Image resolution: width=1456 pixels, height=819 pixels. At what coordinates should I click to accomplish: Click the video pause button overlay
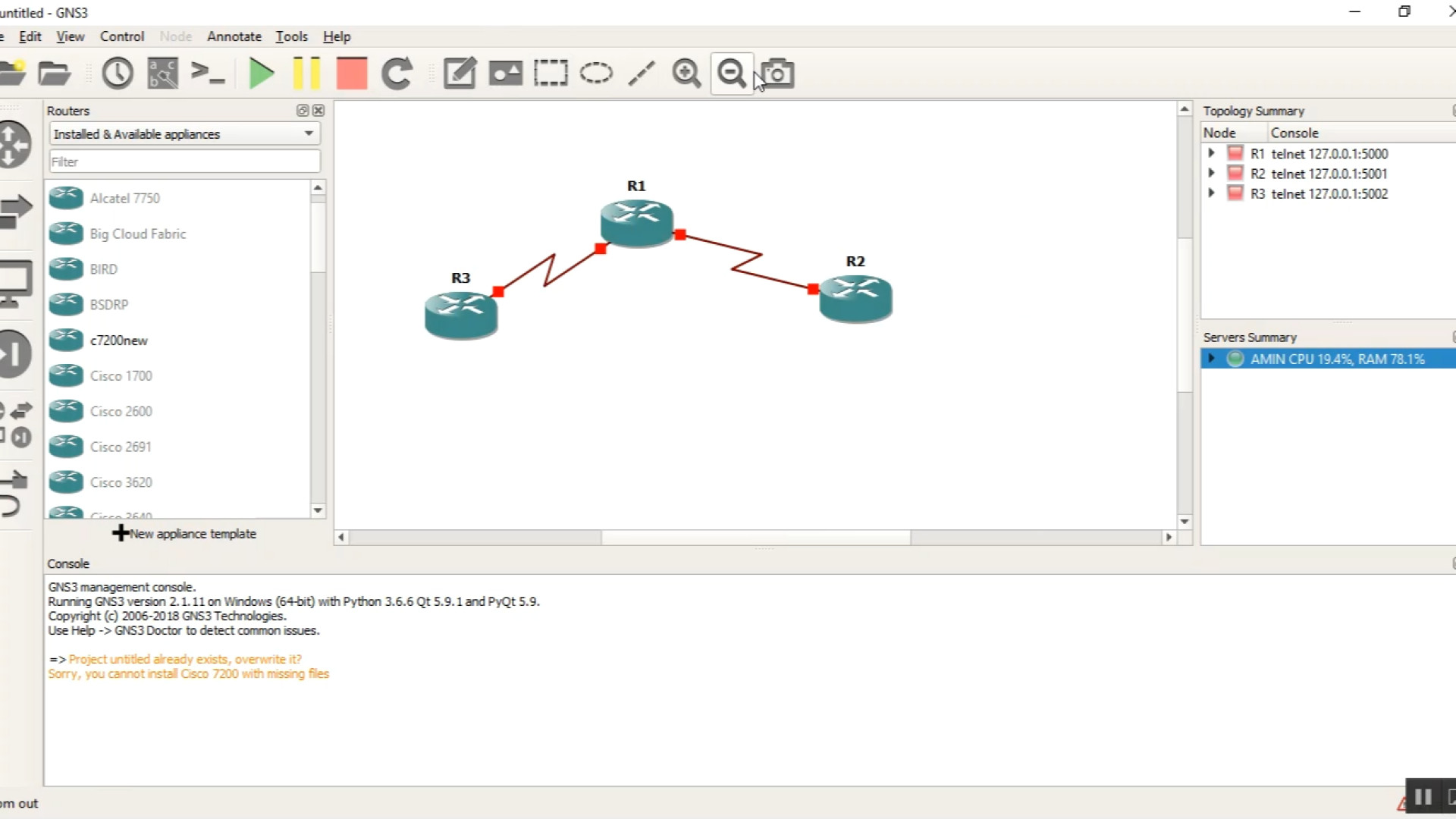(1423, 797)
